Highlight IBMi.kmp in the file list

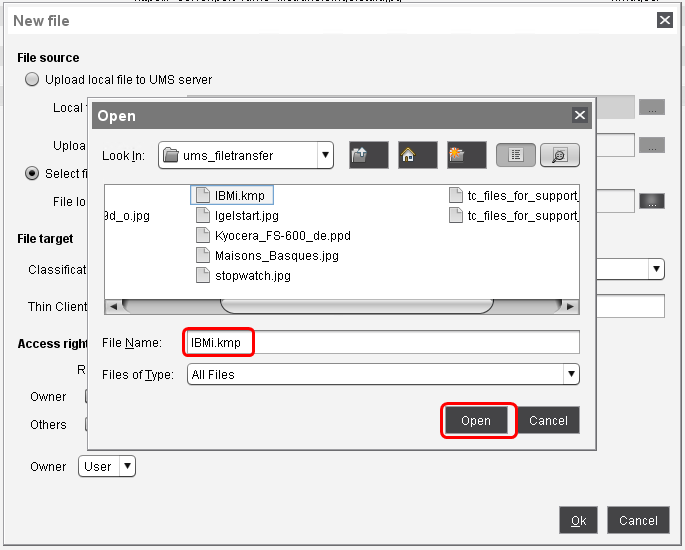point(238,196)
